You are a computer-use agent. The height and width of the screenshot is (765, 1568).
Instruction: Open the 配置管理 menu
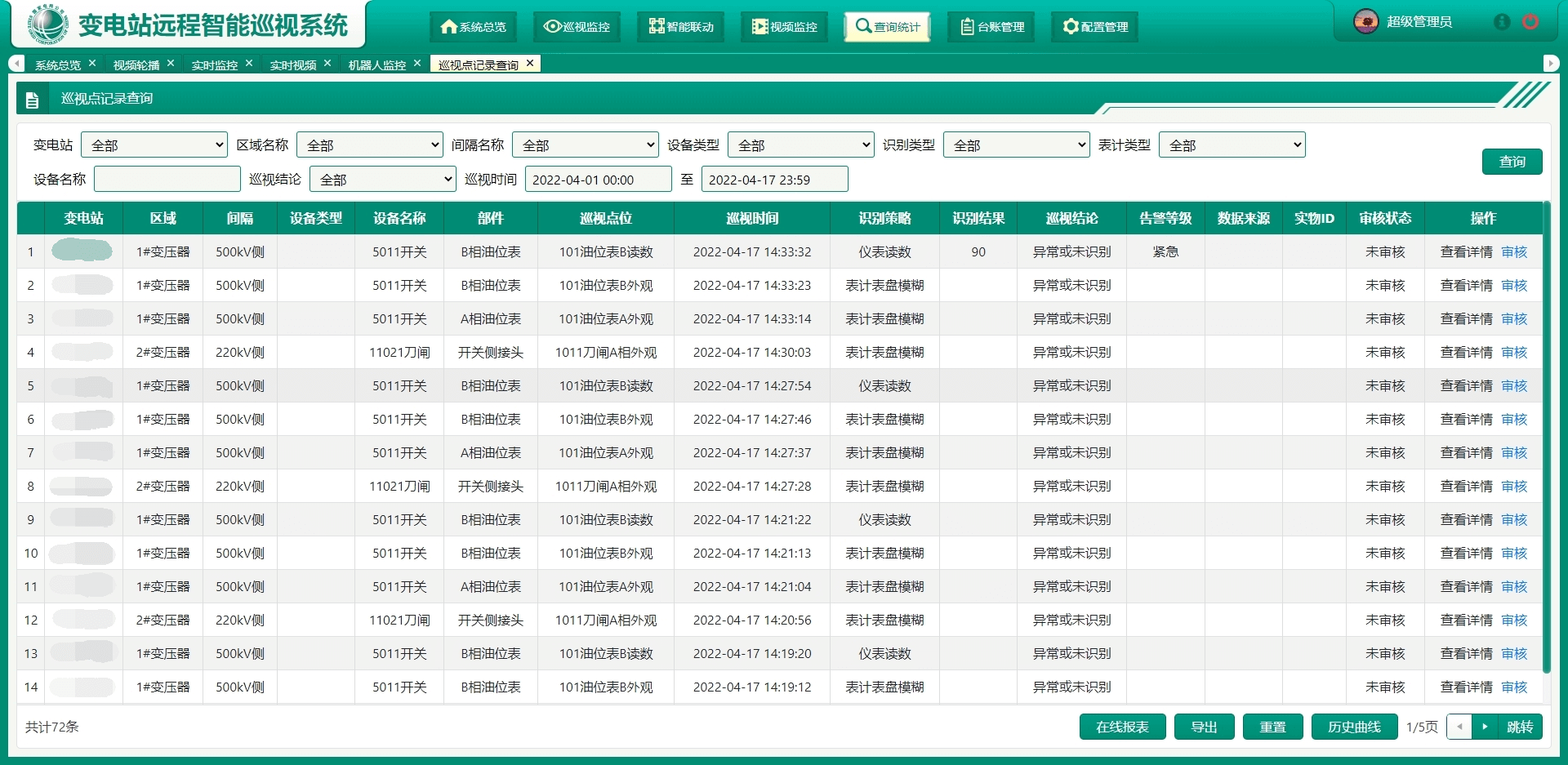(x=1095, y=27)
